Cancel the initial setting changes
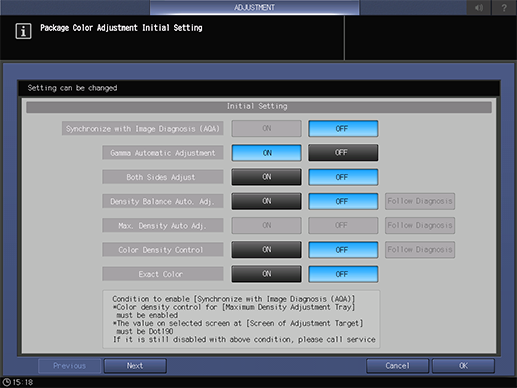Image resolution: width=517 pixels, height=388 pixels. pos(397,366)
